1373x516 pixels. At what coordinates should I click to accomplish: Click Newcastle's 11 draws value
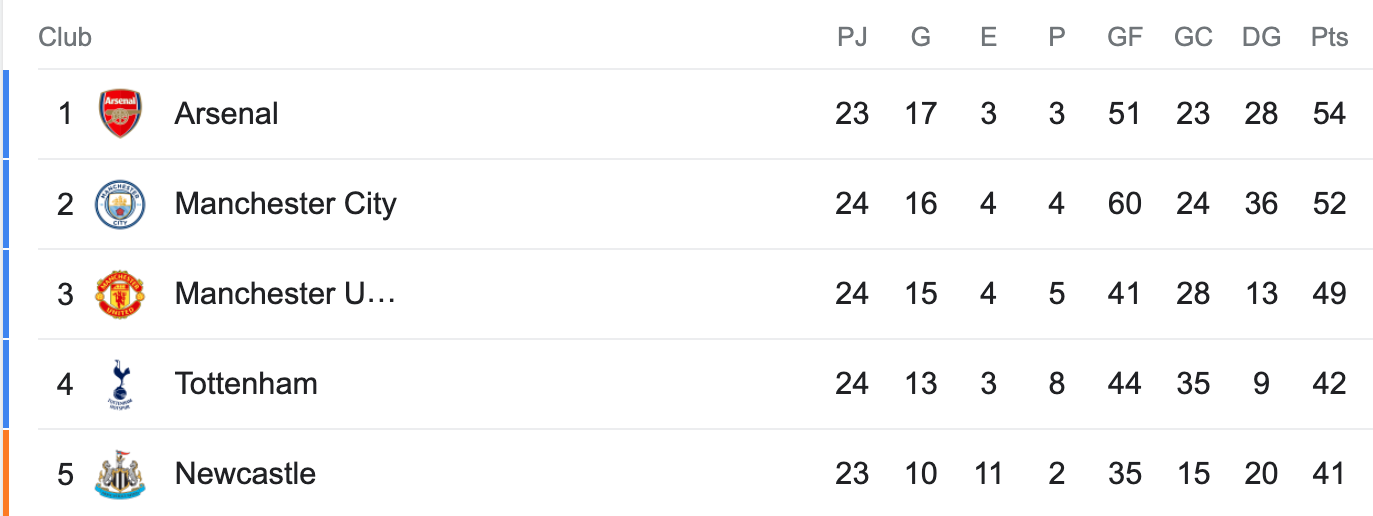coord(988,474)
